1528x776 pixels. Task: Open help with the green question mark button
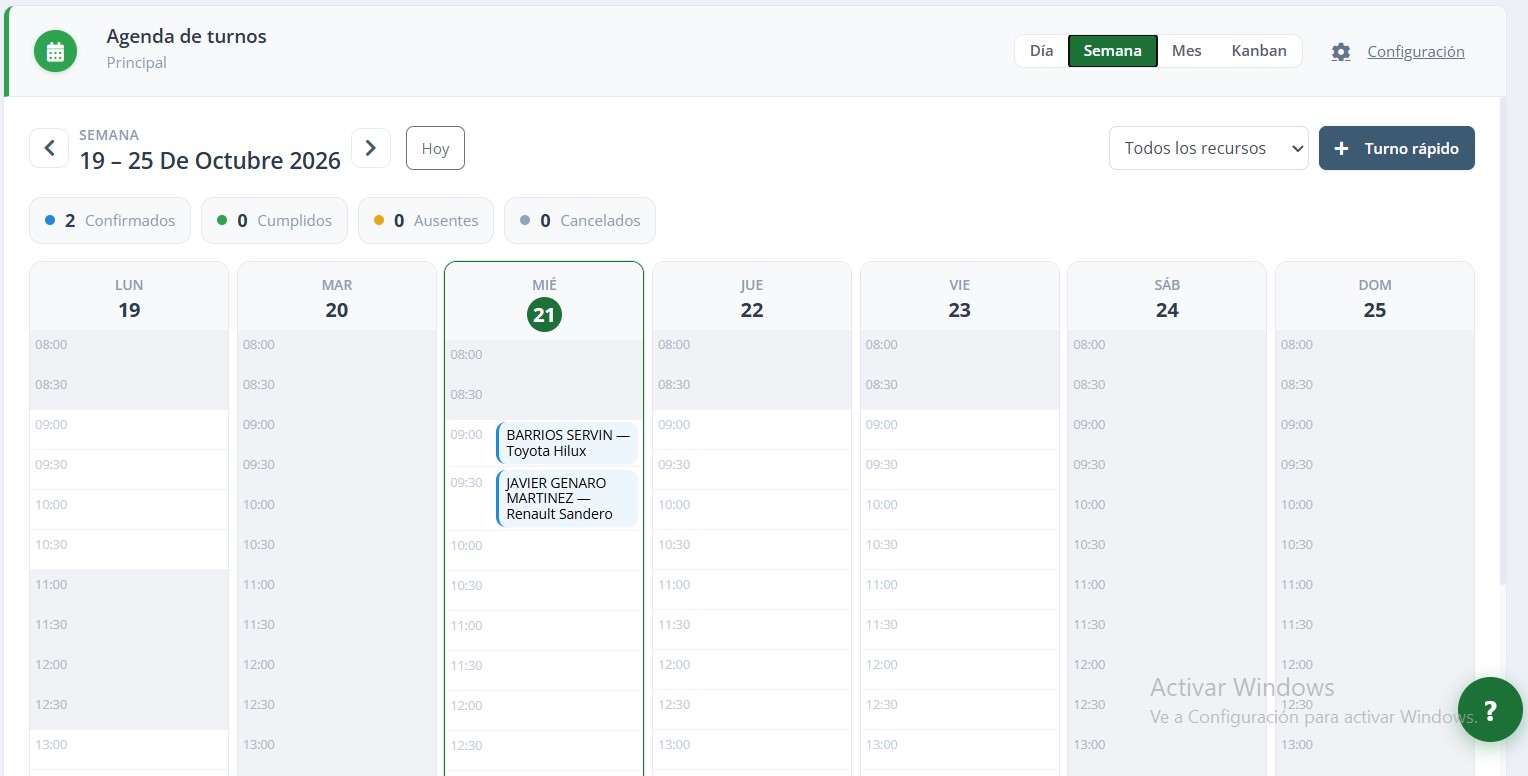[1490, 710]
